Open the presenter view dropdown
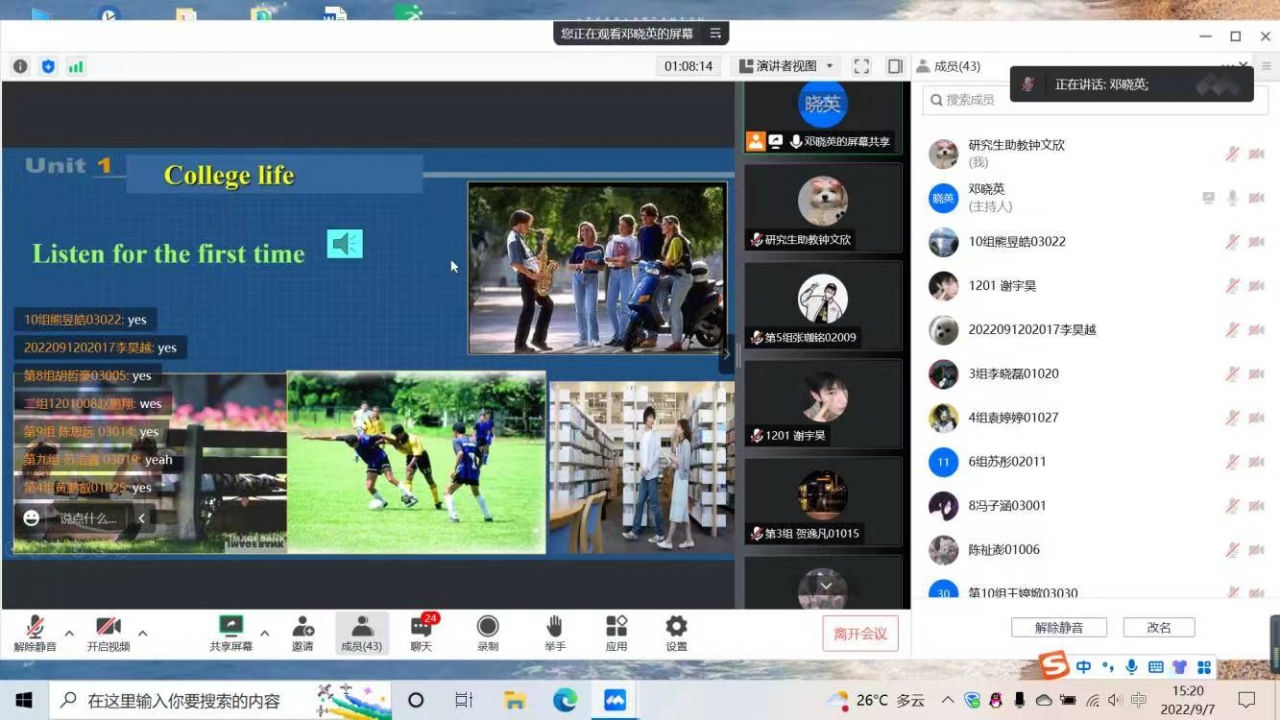Screen dimensions: 1280x720 786,66
